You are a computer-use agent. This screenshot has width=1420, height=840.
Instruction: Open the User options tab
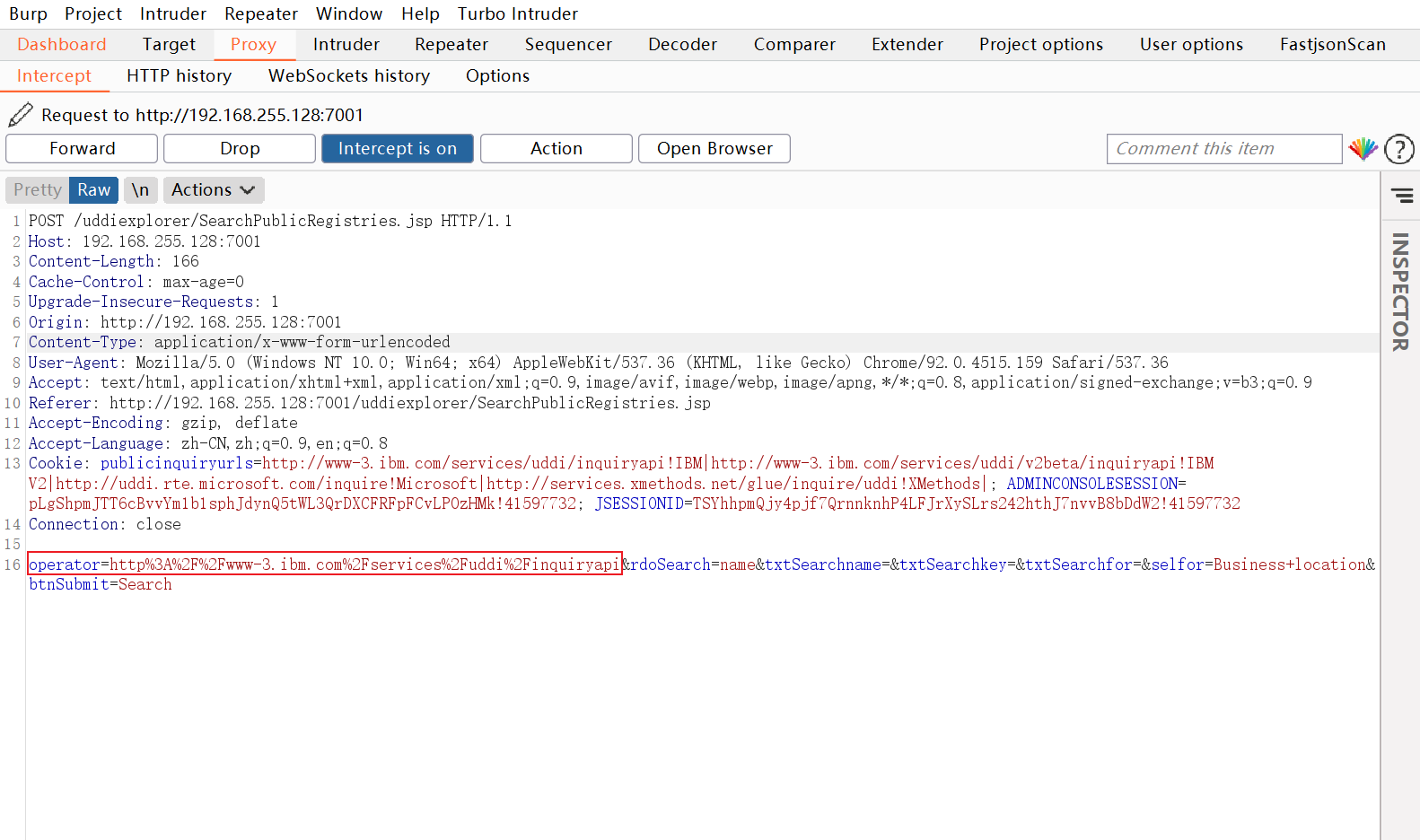1192,45
